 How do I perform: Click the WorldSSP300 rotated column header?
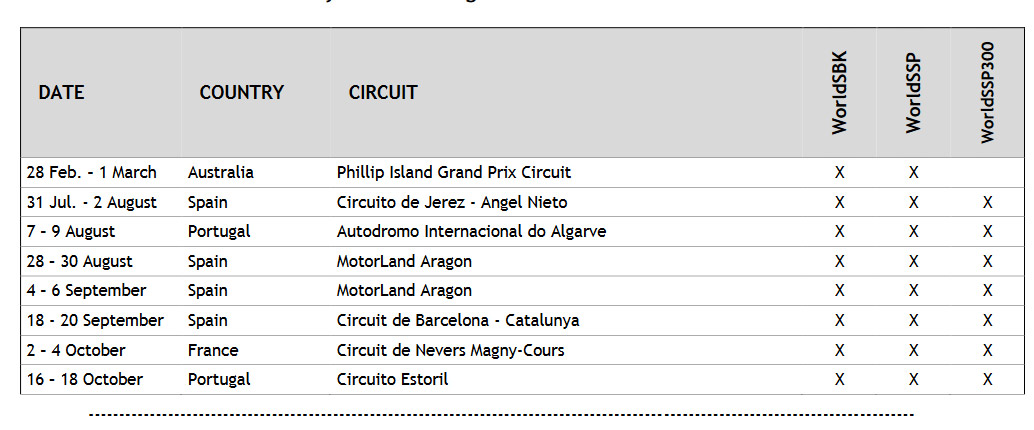987,92
